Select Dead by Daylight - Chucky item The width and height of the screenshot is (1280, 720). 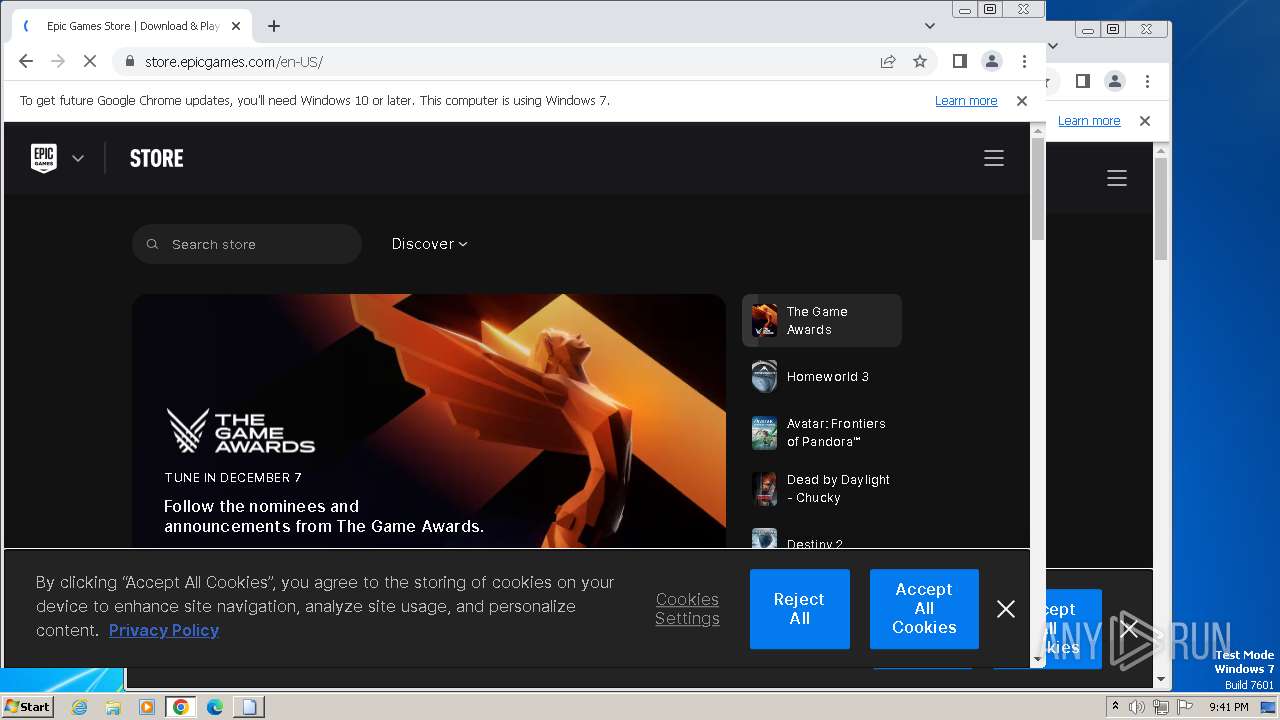pyautogui.click(x=822, y=489)
